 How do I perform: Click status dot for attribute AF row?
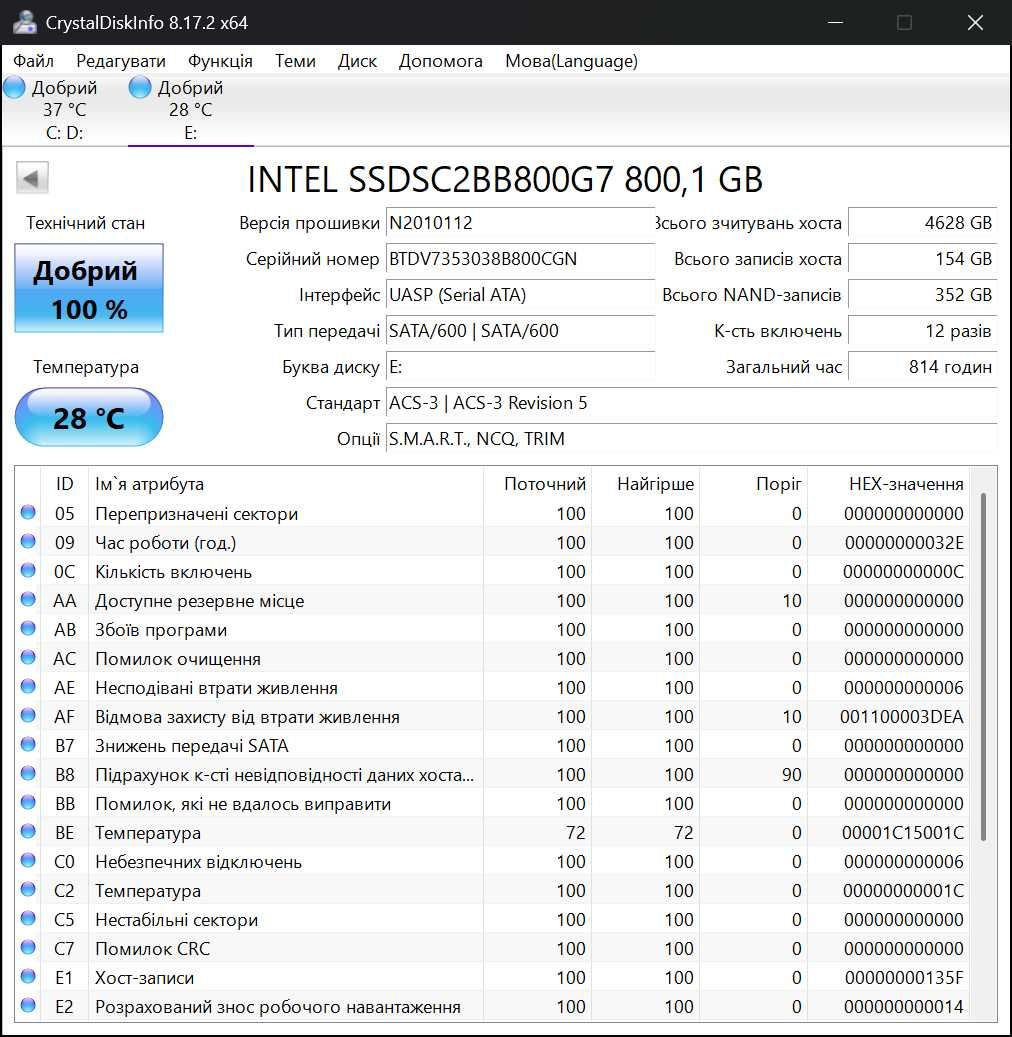[28, 716]
